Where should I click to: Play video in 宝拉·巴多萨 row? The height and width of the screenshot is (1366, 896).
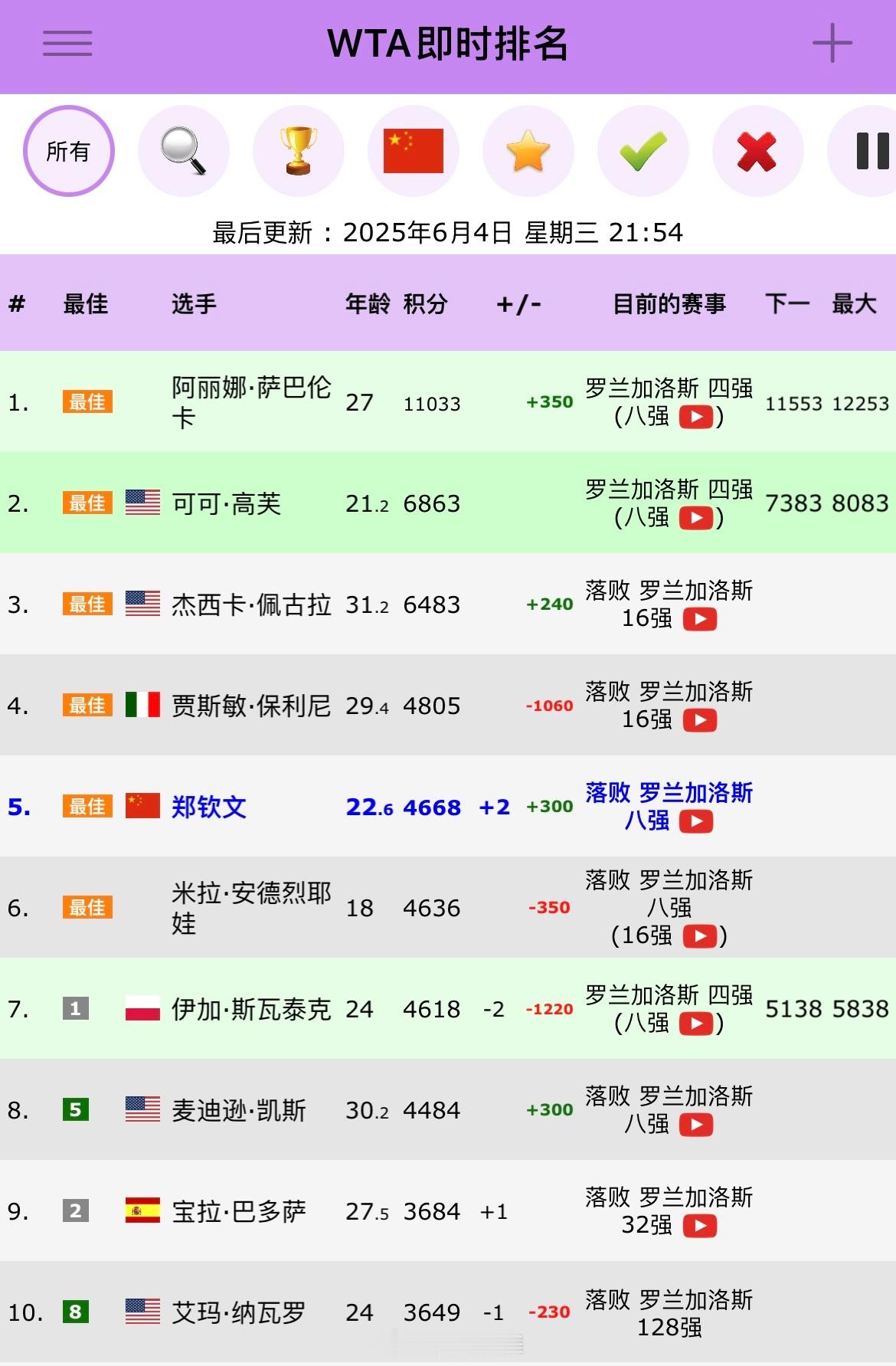[x=700, y=1226]
